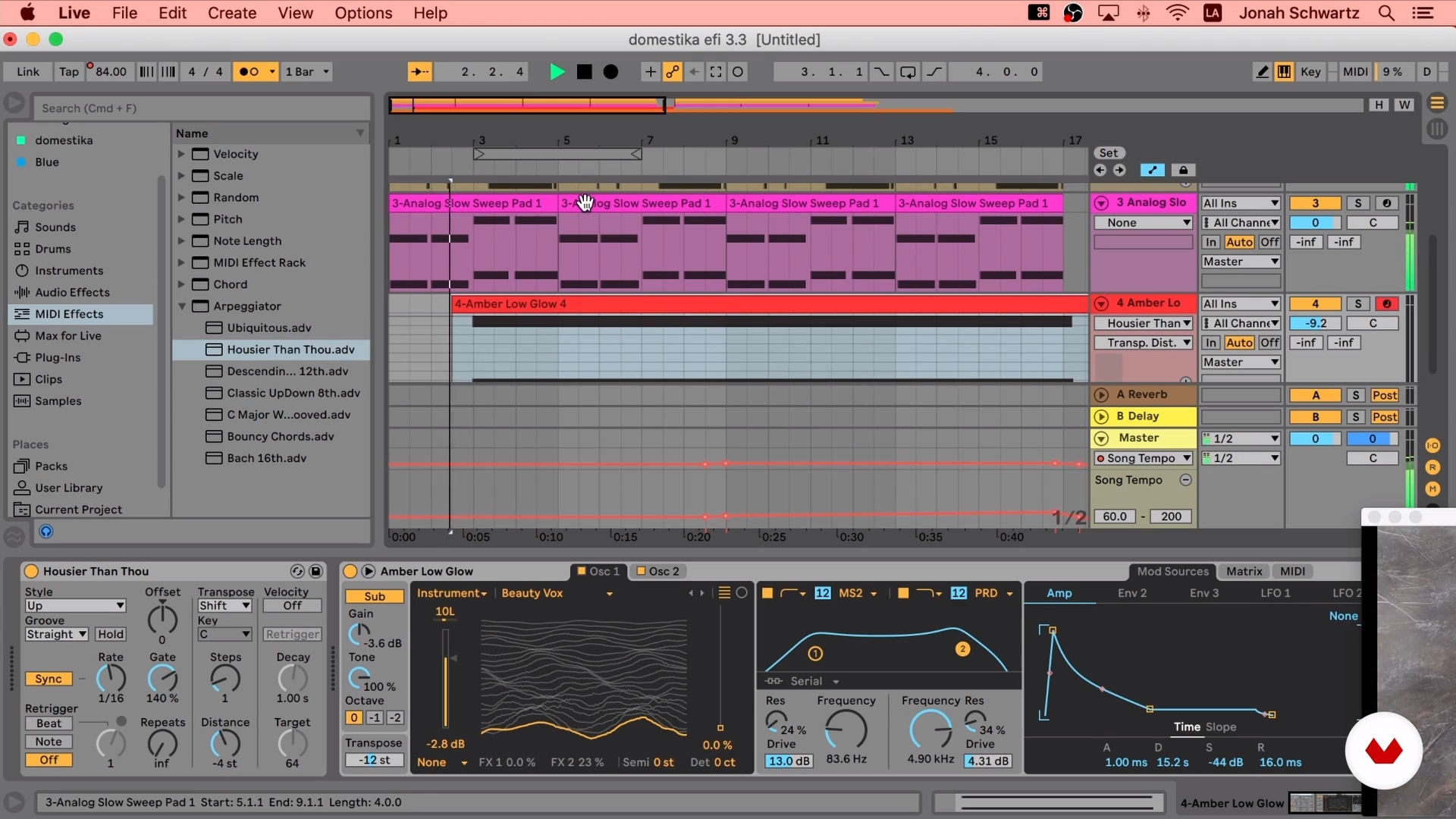The image size is (1456, 819).
Task: Toggle the Amber Low Glow device activator
Action: coord(350,571)
